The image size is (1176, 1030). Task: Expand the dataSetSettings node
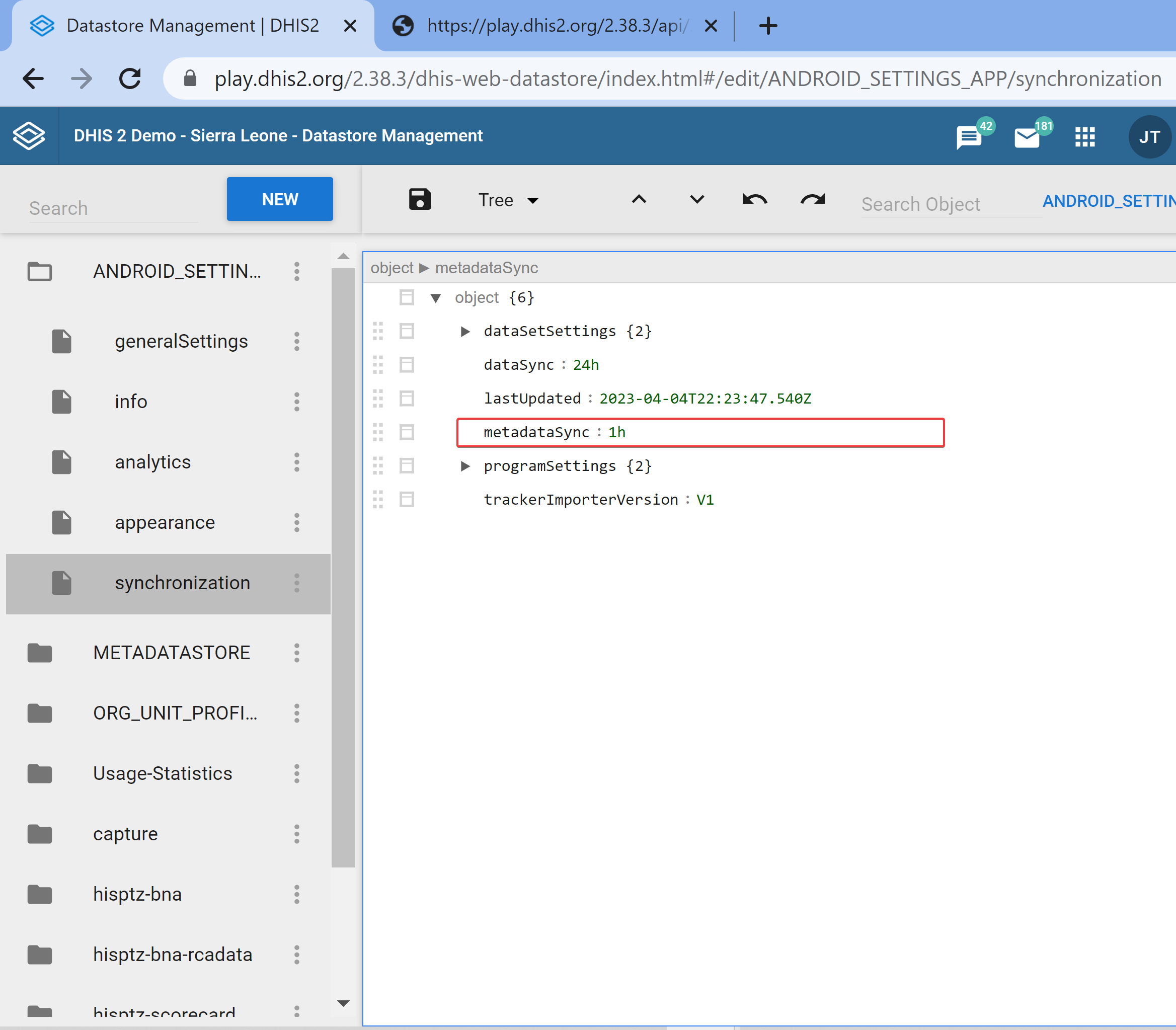click(465, 332)
